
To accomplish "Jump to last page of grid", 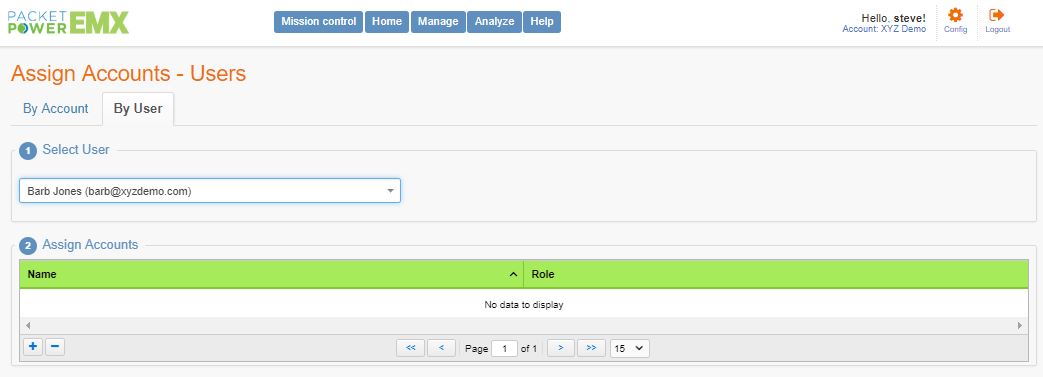I will coord(591,348).
